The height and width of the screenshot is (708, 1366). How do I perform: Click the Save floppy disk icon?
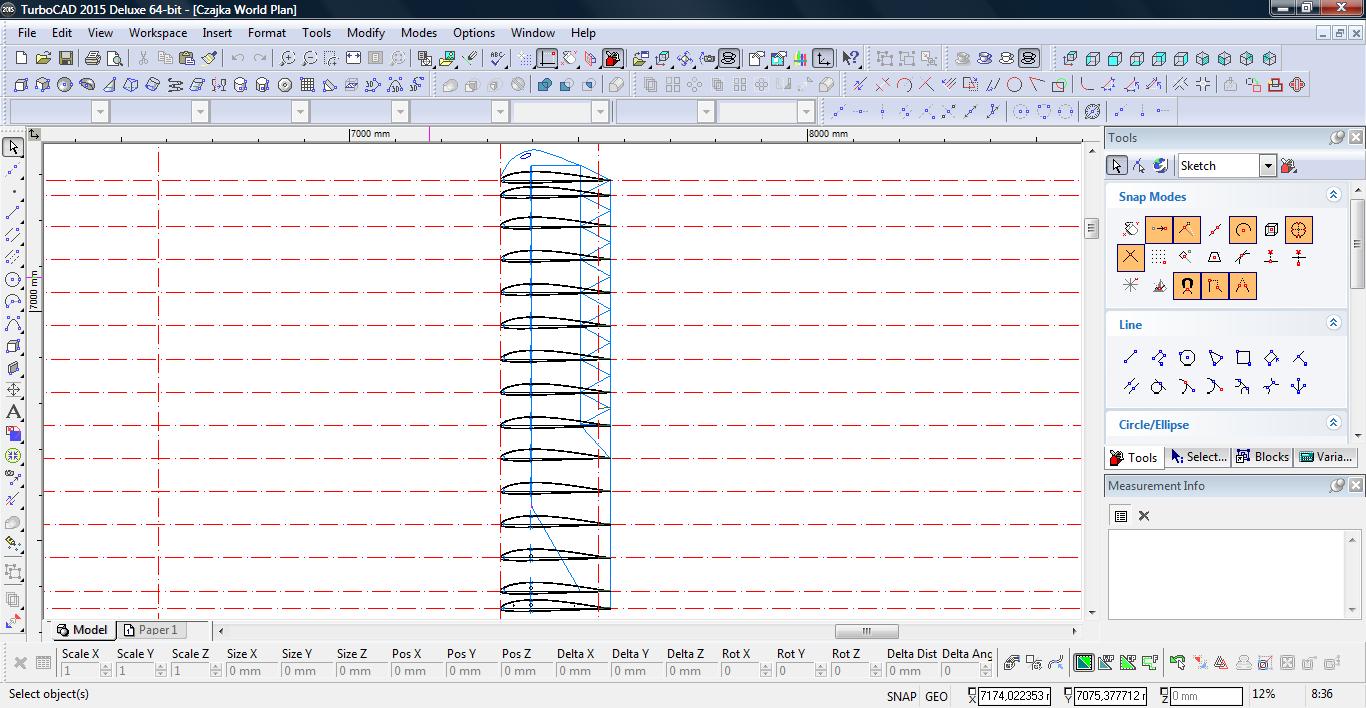coord(65,59)
